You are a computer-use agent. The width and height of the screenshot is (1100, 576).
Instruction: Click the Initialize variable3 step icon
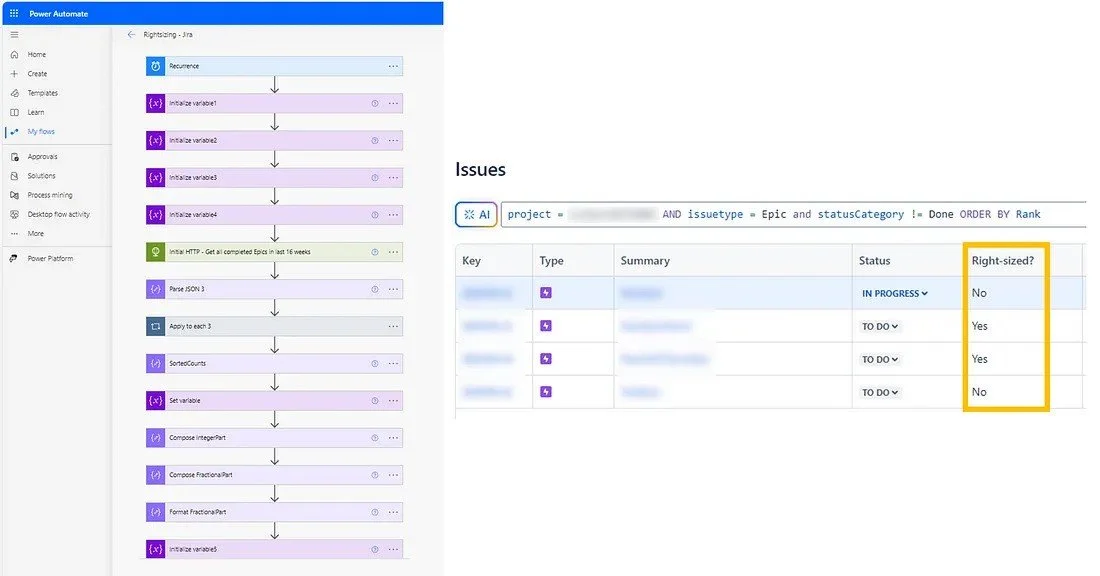[156, 178]
